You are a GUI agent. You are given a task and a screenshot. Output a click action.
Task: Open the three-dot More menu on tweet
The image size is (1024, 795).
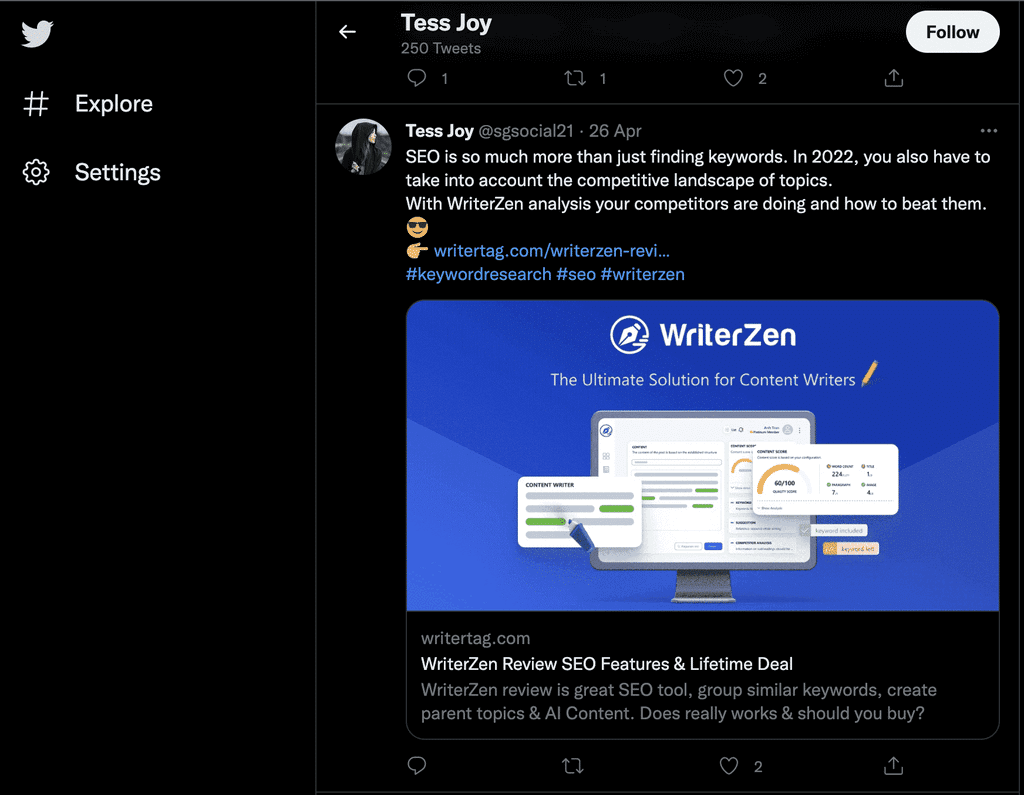click(989, 131)
